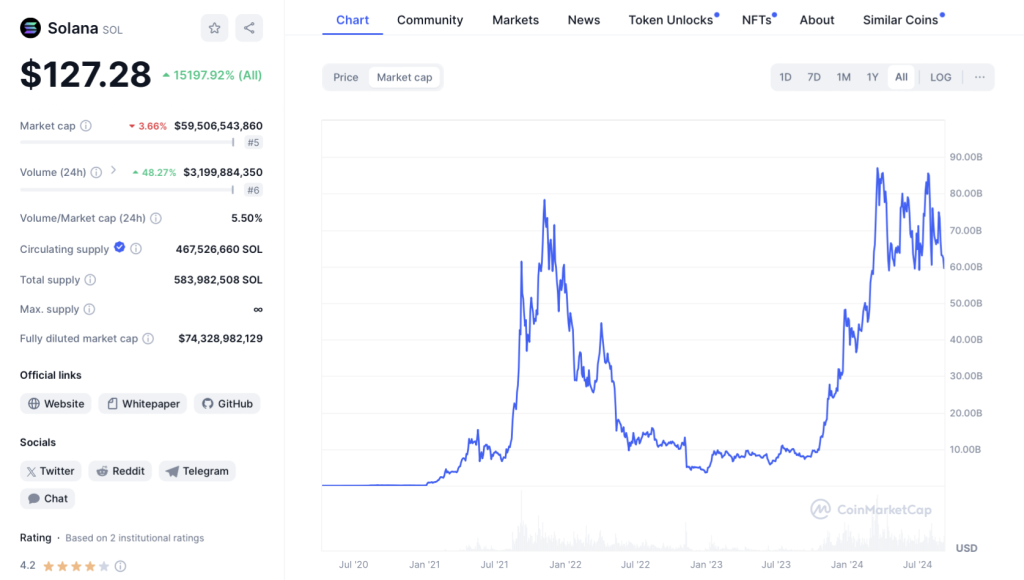
Task: Click the 3.66% market cap change
Action: click(x=148, y=126)
